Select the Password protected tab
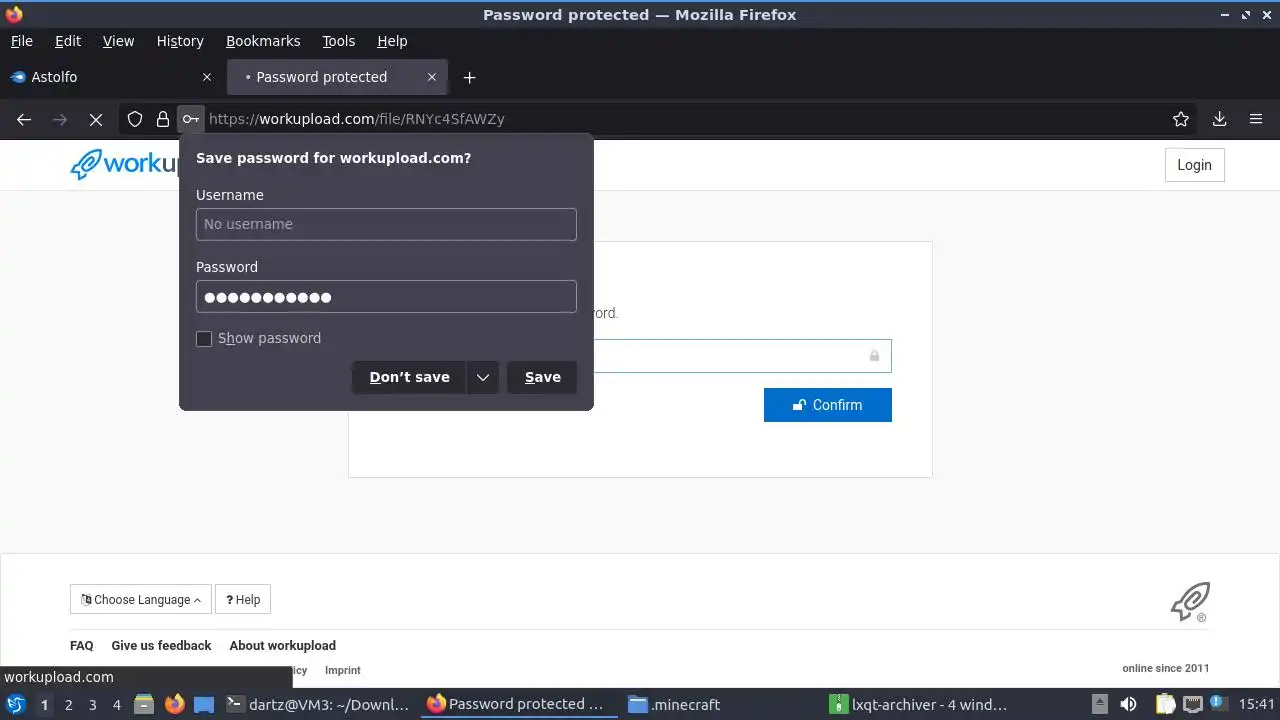 [337, 77]
